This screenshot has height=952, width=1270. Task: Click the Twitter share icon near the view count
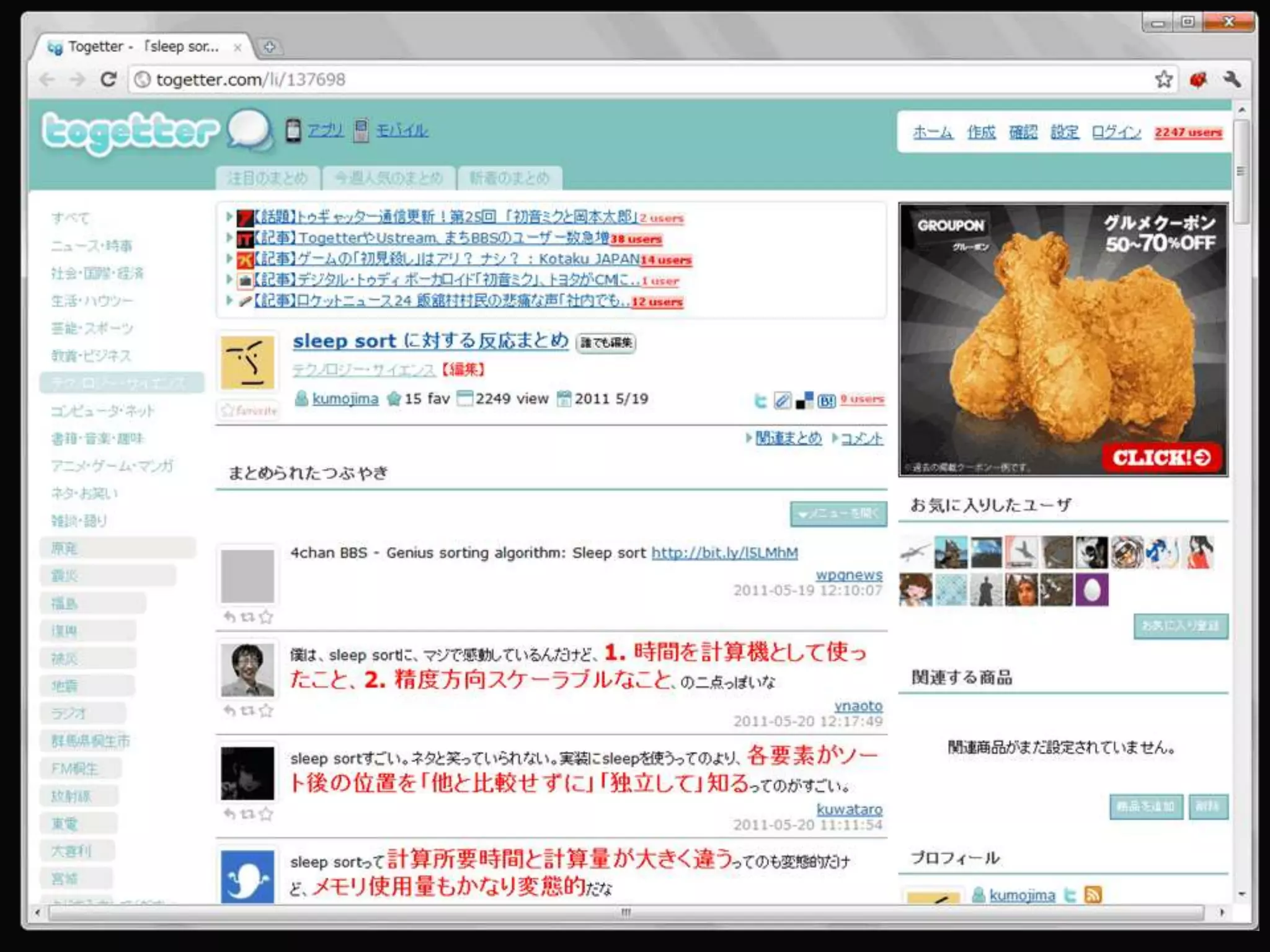[760, 401]
